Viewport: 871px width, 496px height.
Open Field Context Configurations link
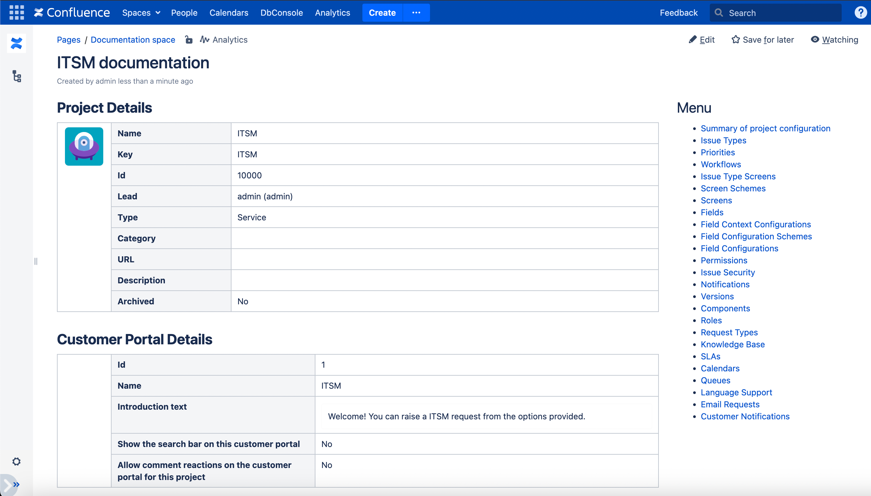(755, 224)
